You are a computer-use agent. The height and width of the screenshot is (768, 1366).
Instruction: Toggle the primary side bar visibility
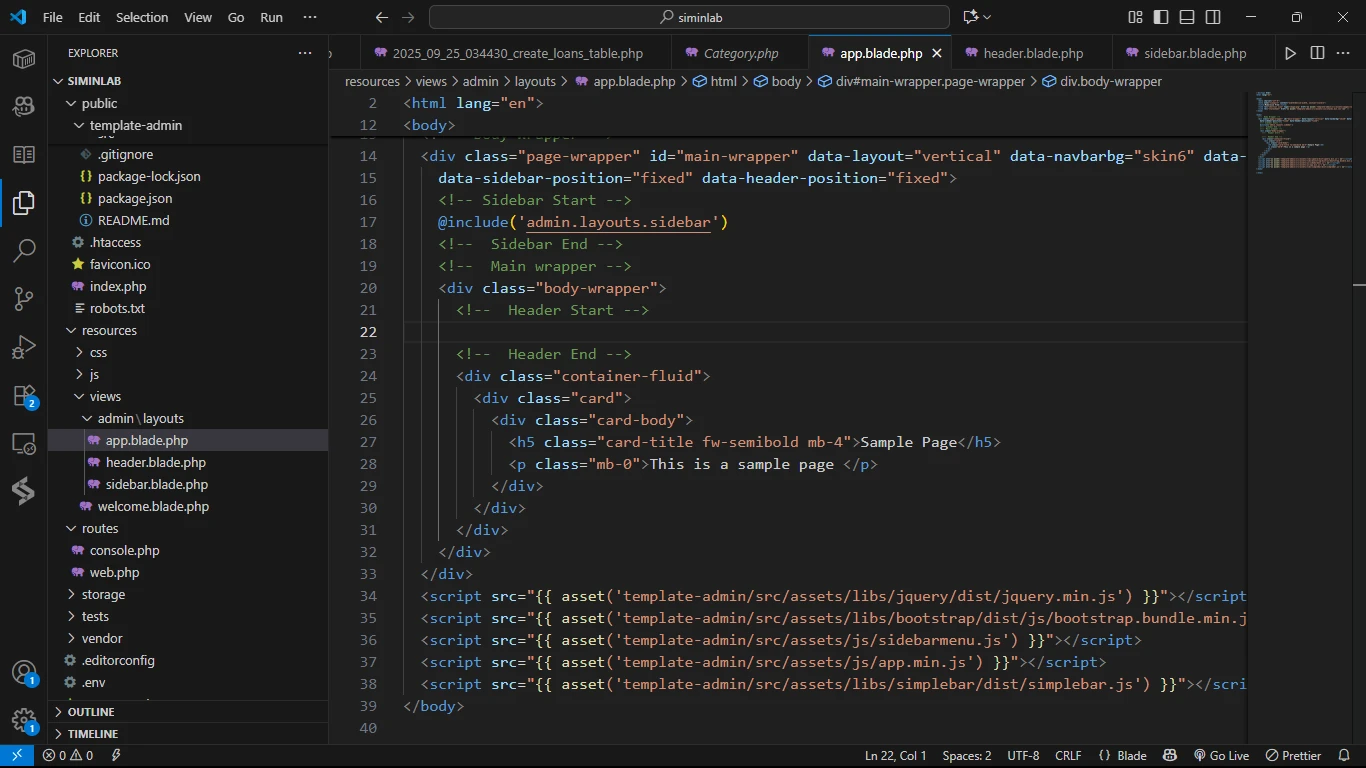pos(1161,17)
